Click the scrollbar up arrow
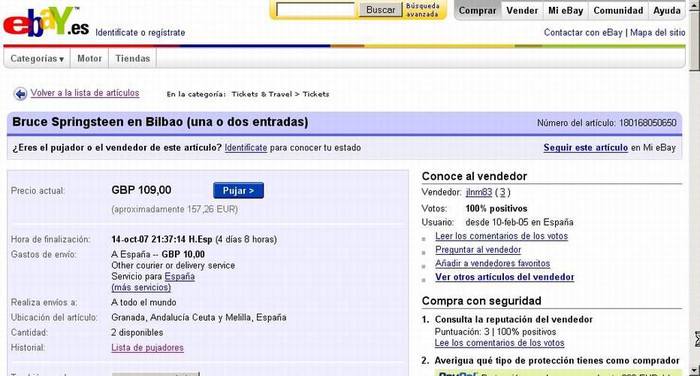700x376 pixels. coord(695,4)
